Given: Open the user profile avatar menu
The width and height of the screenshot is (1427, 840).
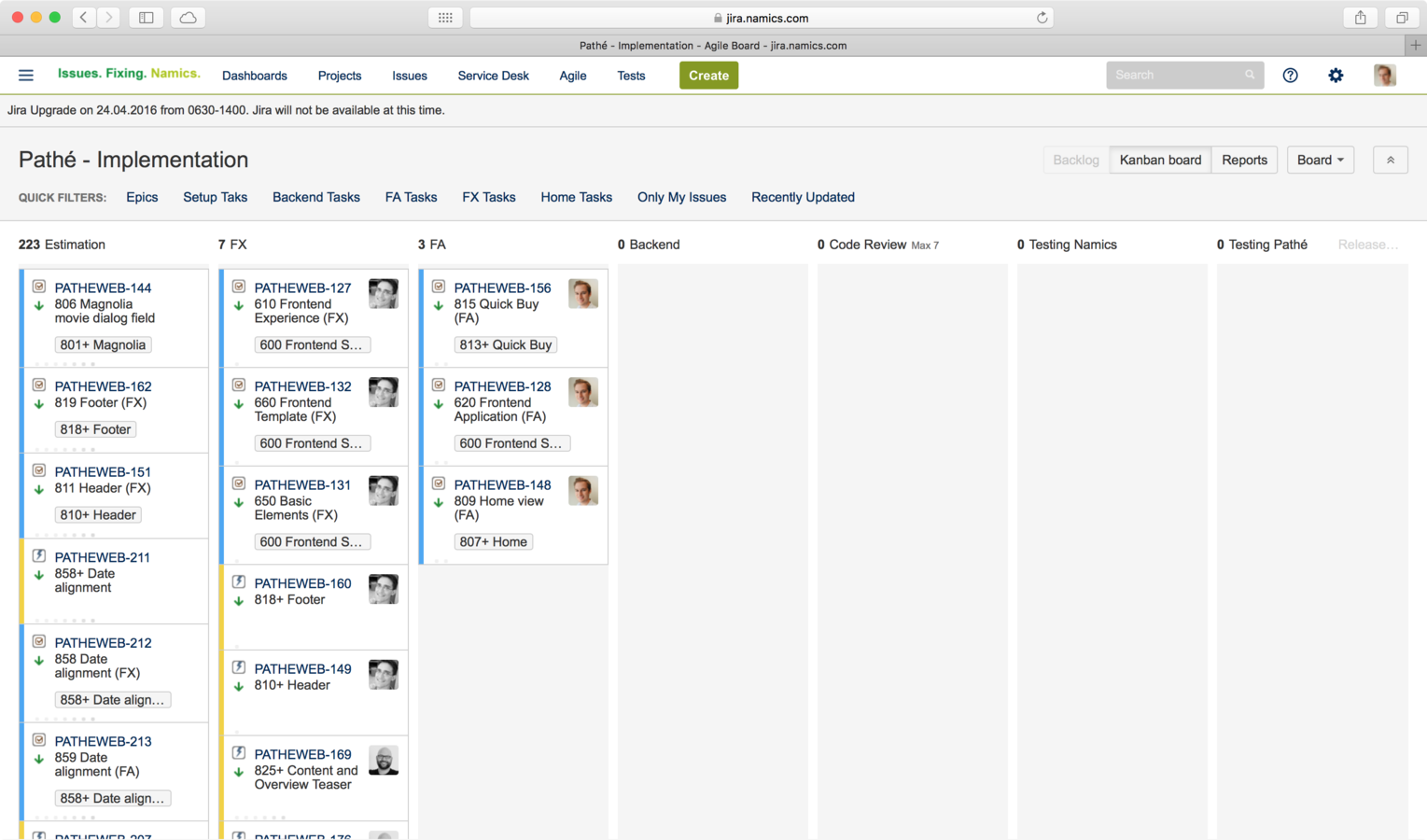Looking at the screenshot, I should point(1385,76).
